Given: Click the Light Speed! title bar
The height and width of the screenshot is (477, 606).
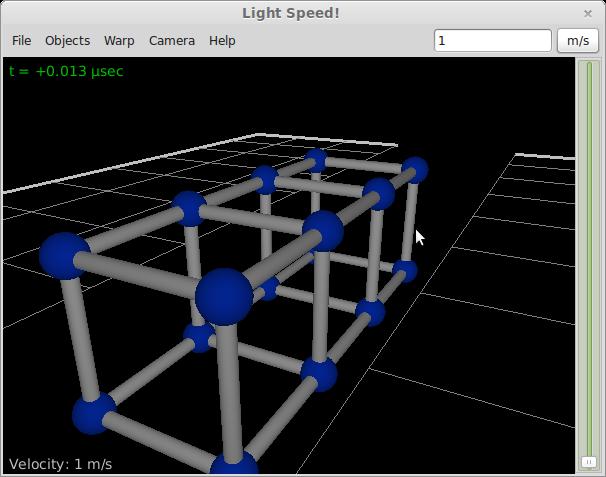Looking at the screenshot, I should click(x=290, y=13).
